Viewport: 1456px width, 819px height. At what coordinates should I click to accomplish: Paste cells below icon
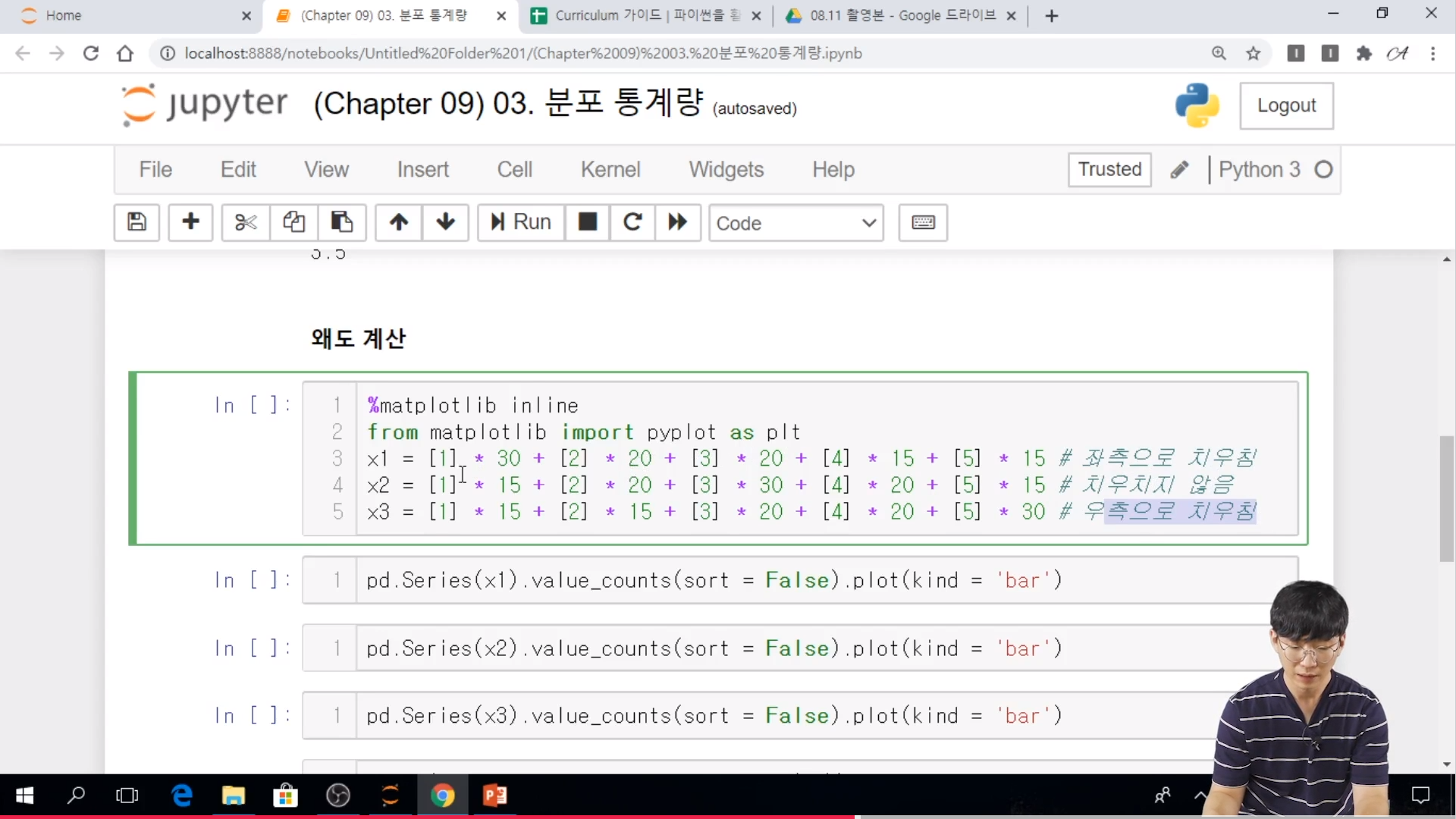pyautogui.click(x=342, y=222)
